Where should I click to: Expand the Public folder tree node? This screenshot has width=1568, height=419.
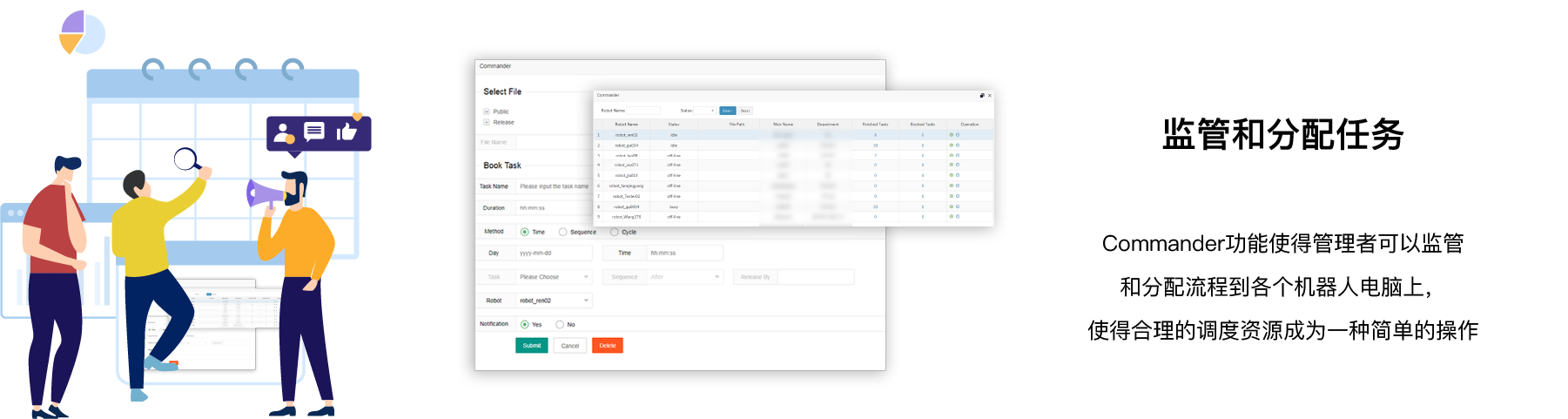coord(486,112)
